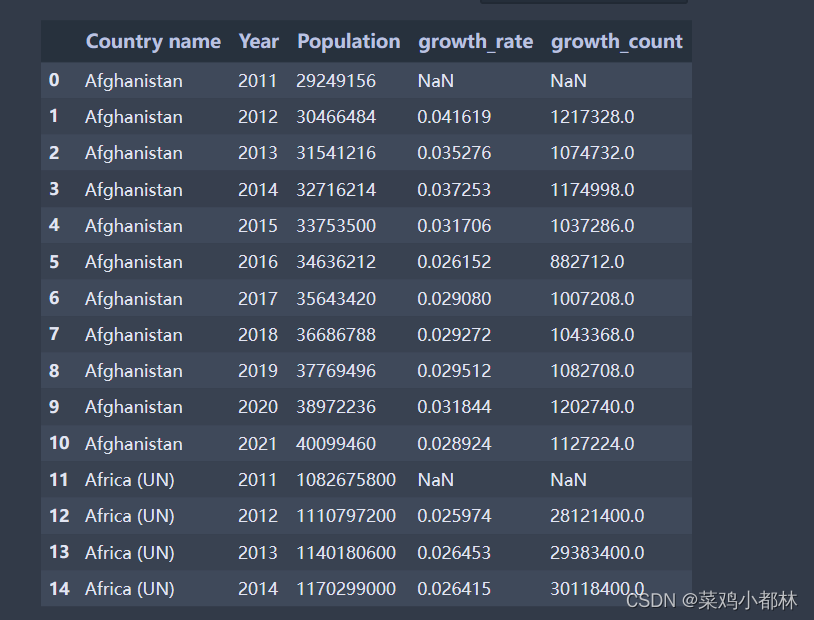Click the growth_rate column header
This screenshot has width=814, height=620.
click(476, 42)
